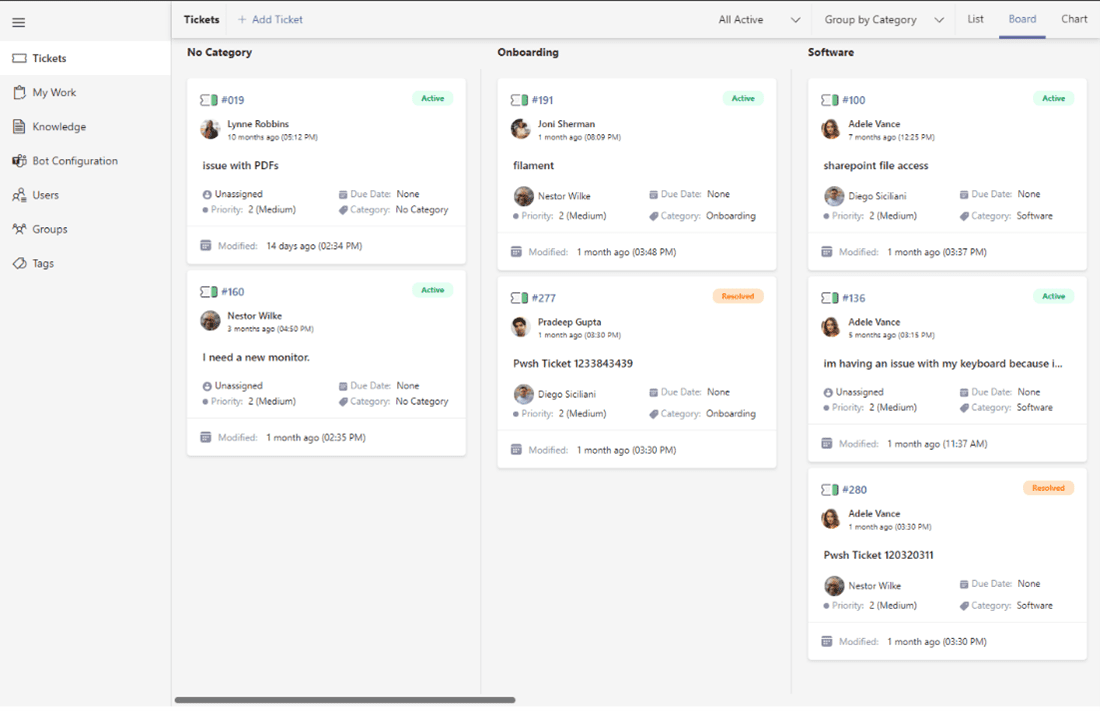Screen dimensions: 1100x711
Task: Open Bot Configuration in the sidebar
Action: [x=85, y=161]
